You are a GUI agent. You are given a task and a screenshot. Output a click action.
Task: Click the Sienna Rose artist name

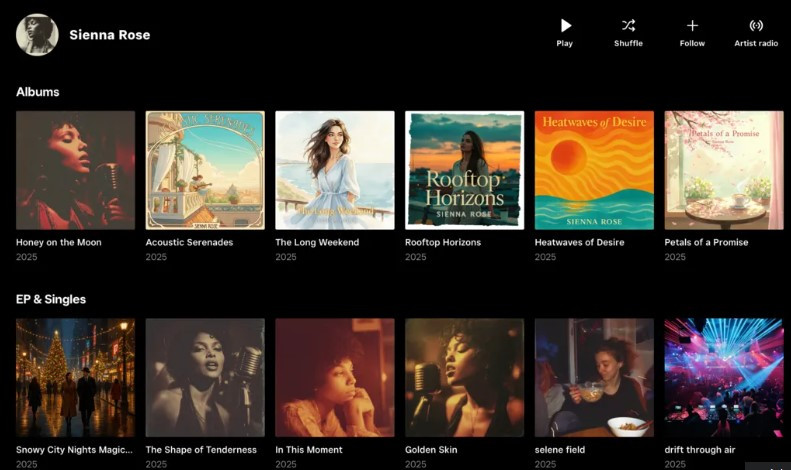click(x=110, y=35)
